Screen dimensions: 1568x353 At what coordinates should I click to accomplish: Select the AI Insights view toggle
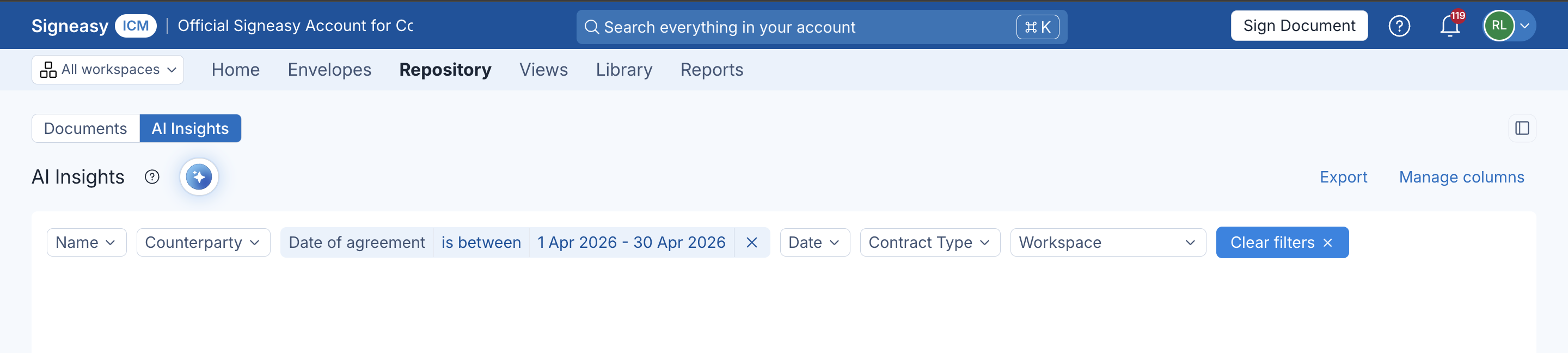point(190,129)
